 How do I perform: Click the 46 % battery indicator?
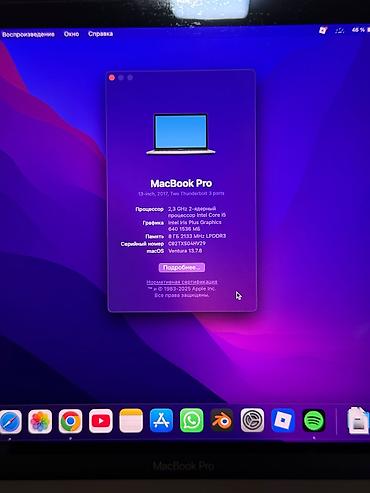click(x=361, y=30)
